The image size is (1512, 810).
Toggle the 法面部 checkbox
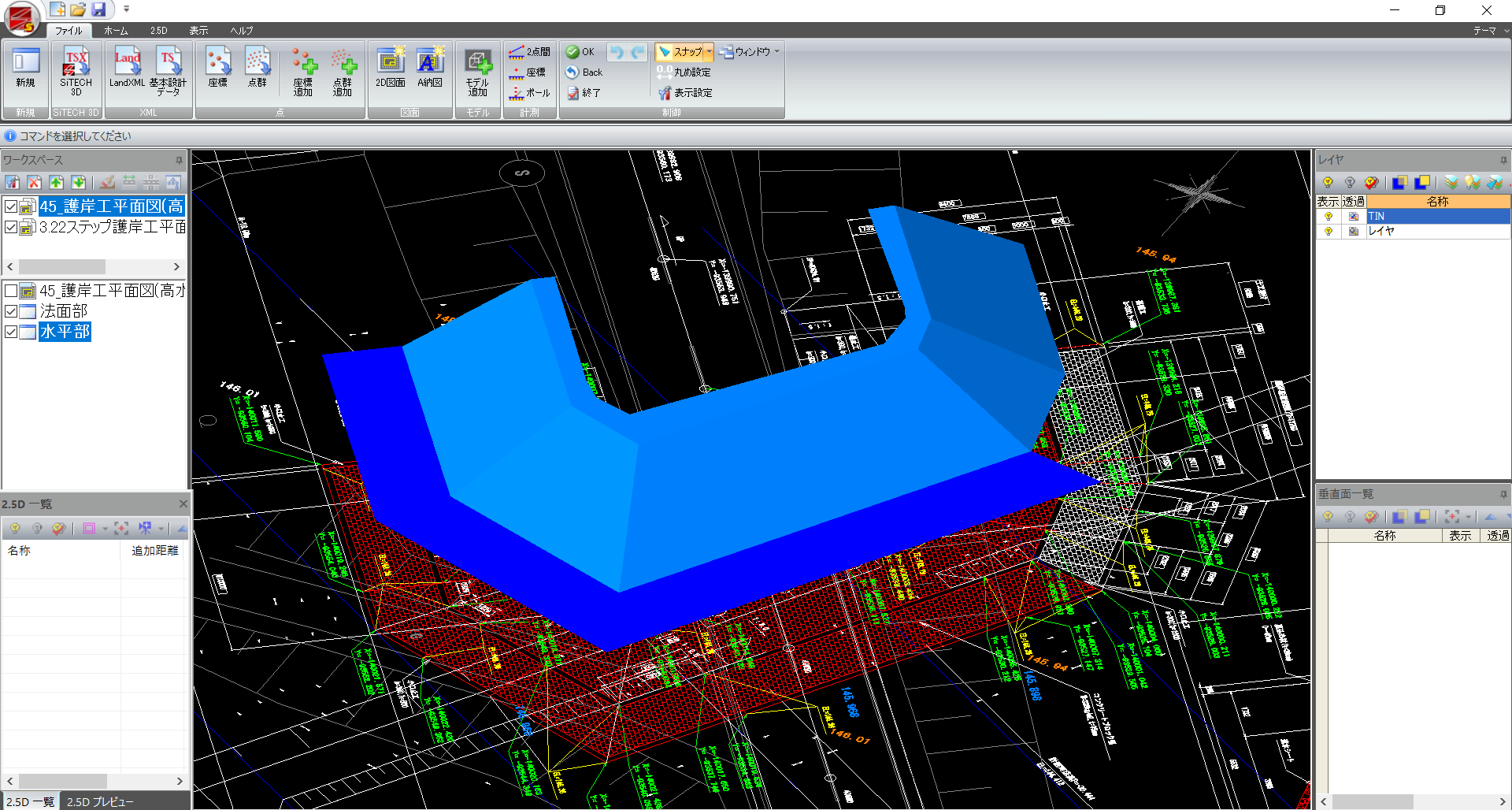tap(11, 312)
